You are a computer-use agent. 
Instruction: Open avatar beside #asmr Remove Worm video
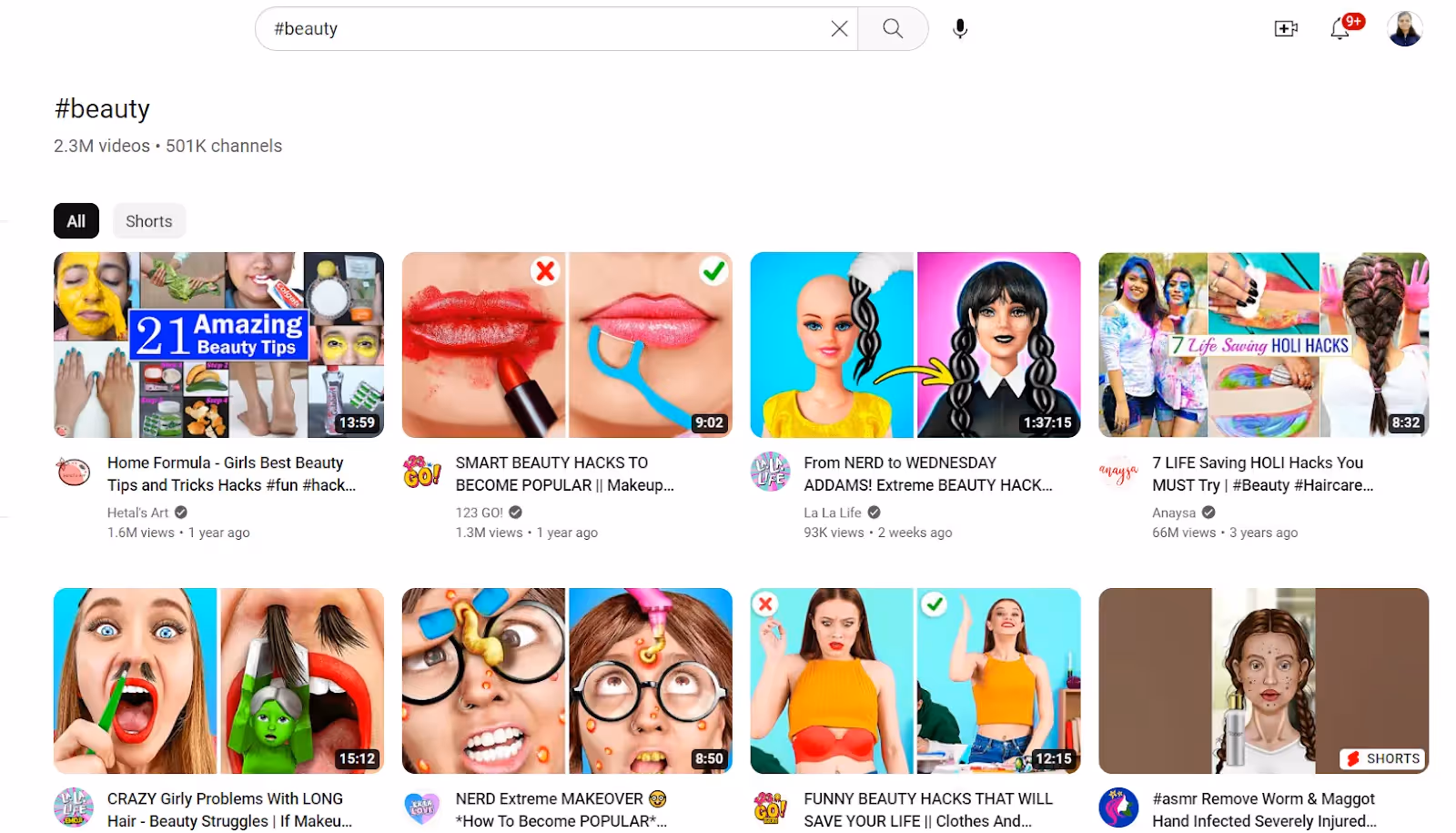pyautogui.click(x=1119, y=808)
